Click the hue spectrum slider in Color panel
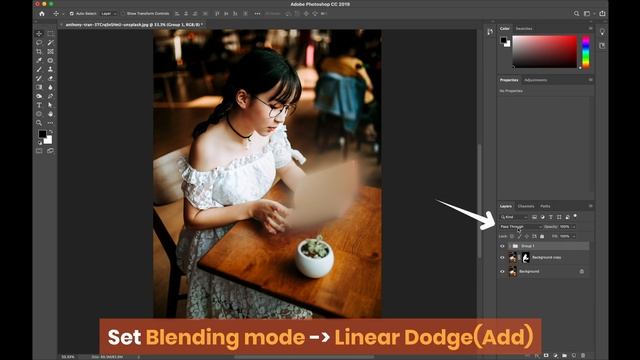The width and height of the screenshot is (640, 360). click(x=586, y=52)
